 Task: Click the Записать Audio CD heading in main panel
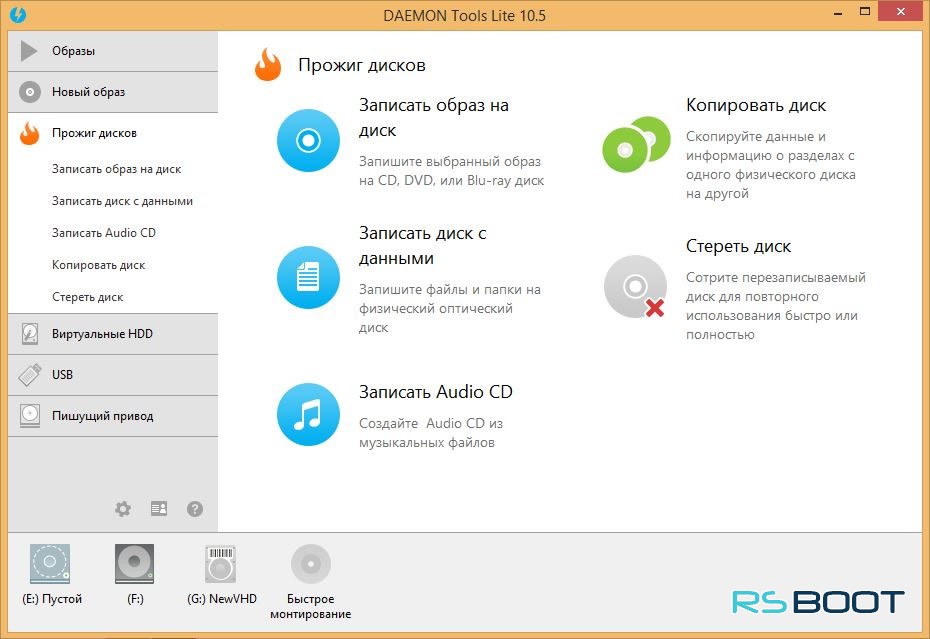(436, 392)
